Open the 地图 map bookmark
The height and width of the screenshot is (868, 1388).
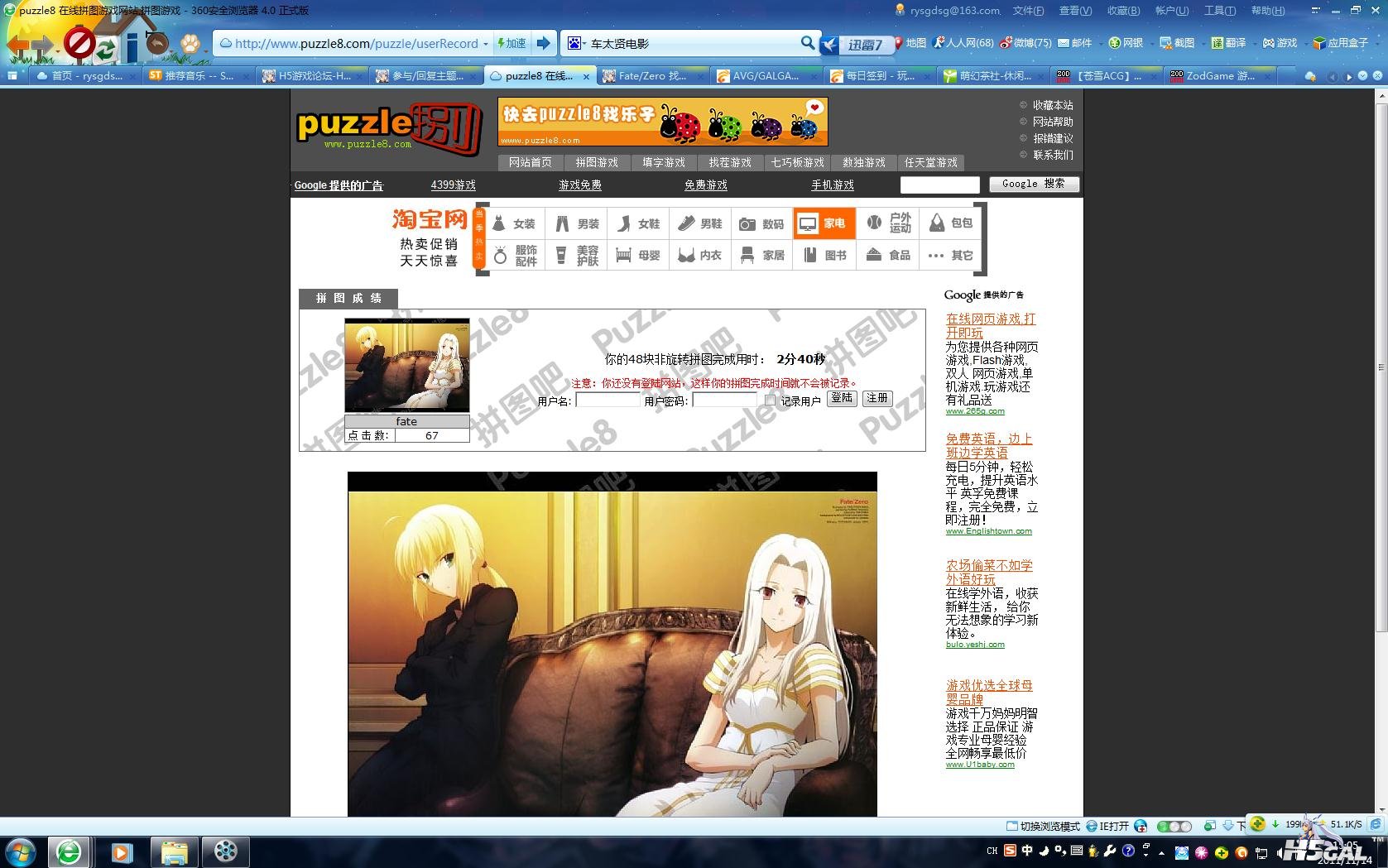tap(909, 43)
